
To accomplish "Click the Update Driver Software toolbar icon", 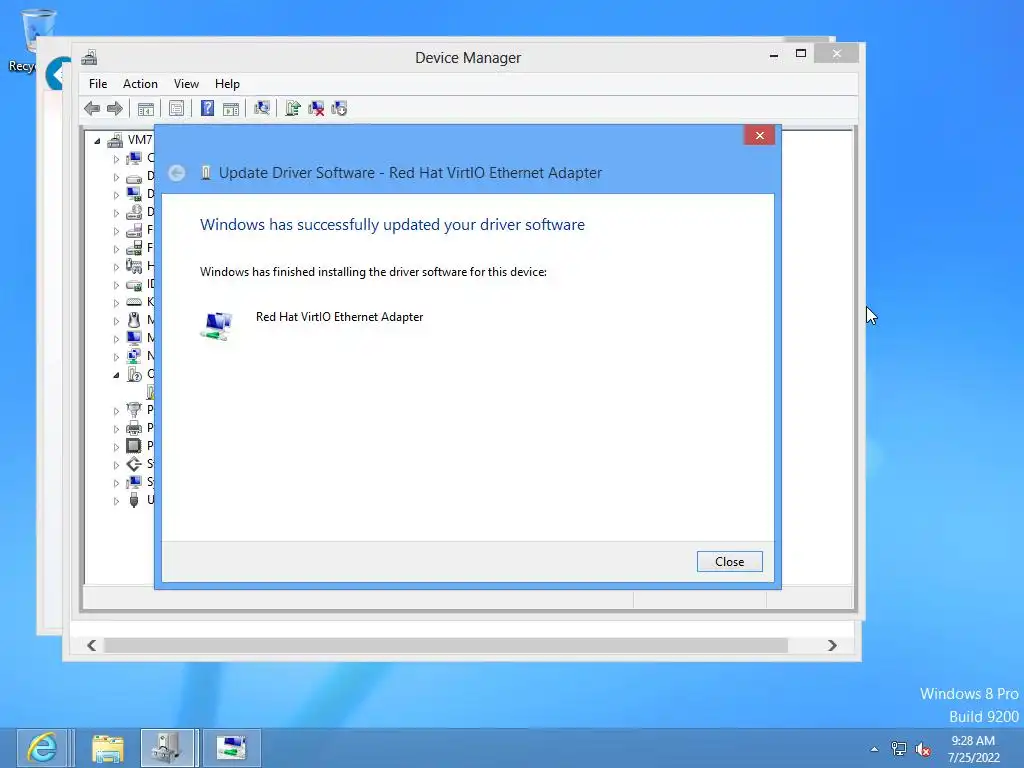I will (293, 108).
